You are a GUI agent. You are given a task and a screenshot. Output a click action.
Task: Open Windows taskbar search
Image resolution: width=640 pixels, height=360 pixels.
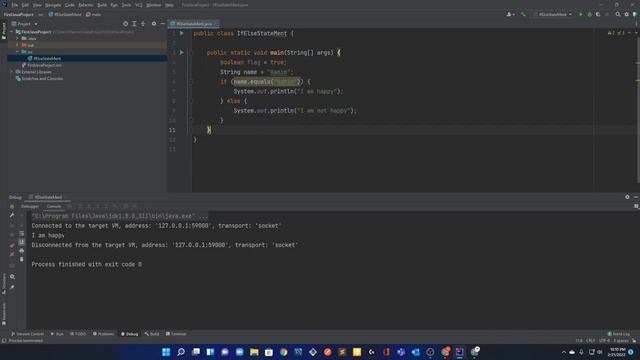point(181,352)
